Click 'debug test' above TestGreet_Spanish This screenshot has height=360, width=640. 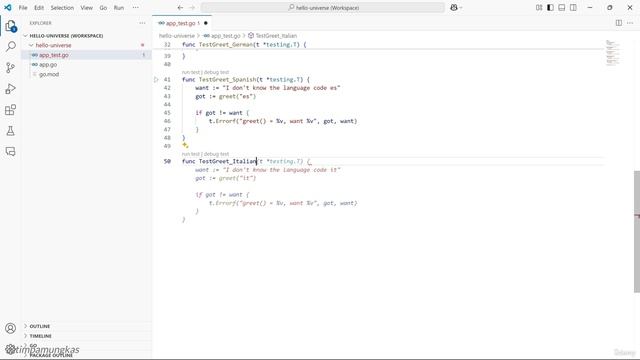pyautogui.click(x=216, y=72)
